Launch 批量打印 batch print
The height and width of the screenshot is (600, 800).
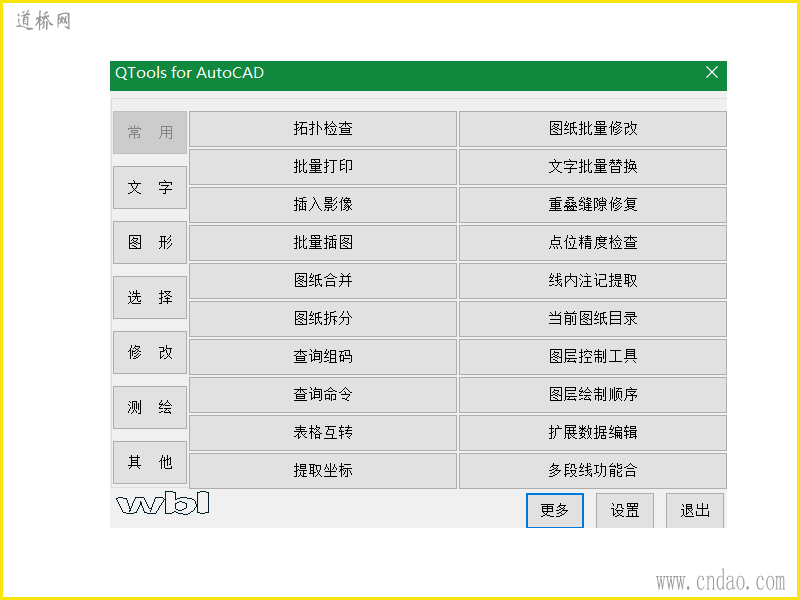click(323, 167)
